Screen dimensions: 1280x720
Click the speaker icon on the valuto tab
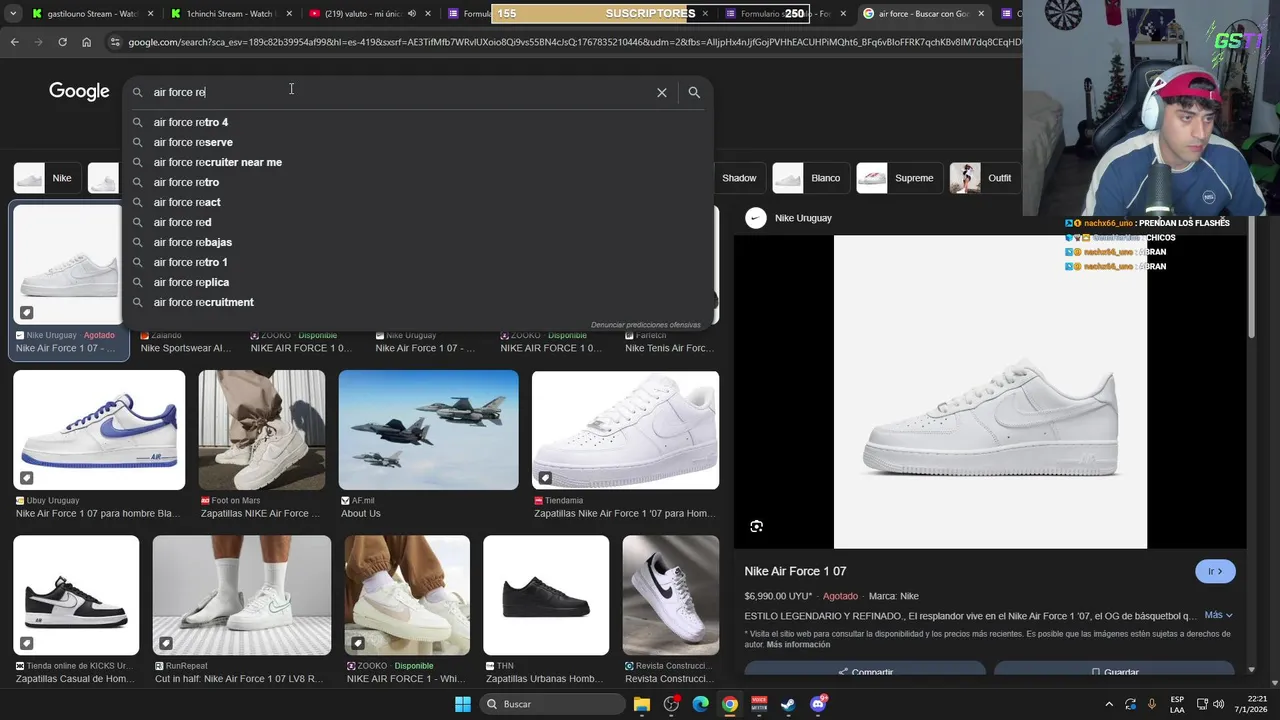pyautogui.click(x=412, y=14)
